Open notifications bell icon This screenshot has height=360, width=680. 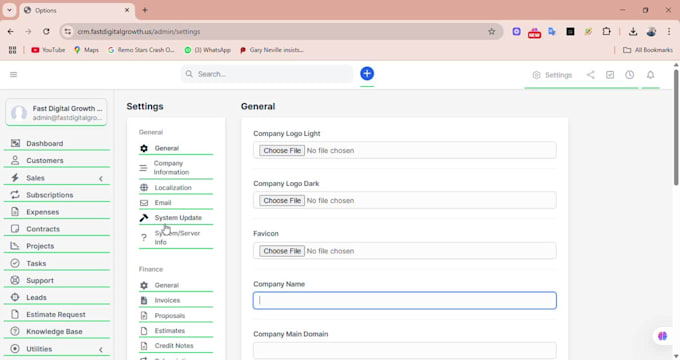pos(651,75)
